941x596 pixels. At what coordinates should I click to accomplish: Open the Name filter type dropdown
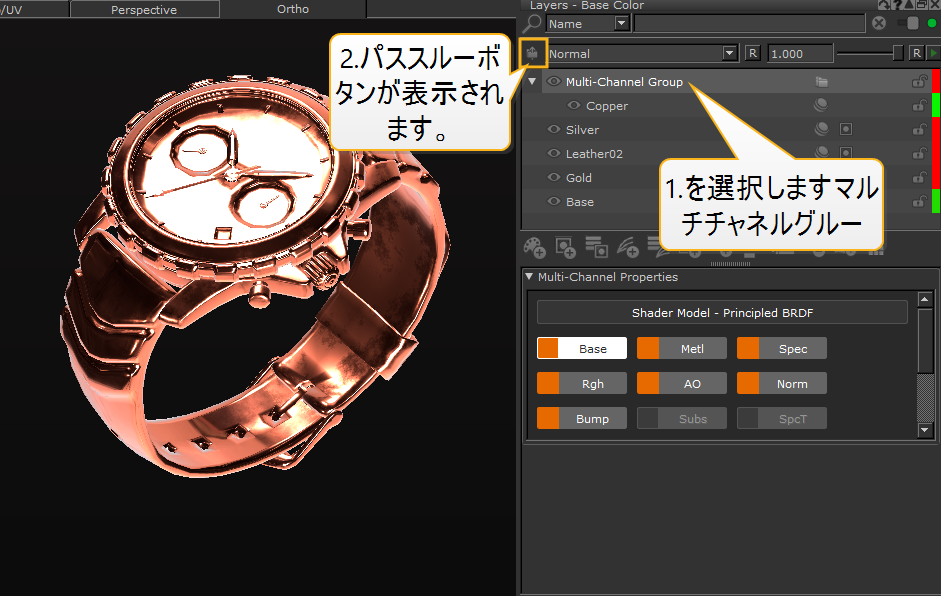click(x=621, y=23)
